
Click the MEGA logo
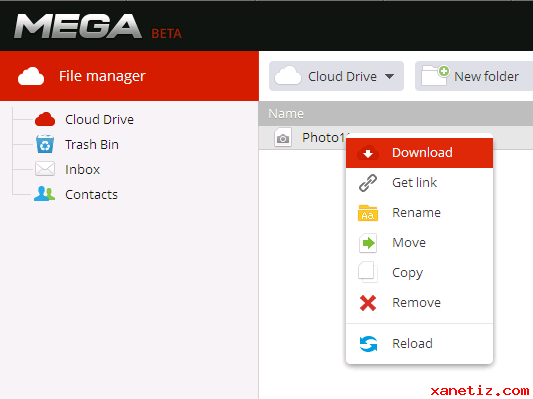(78, 27)
